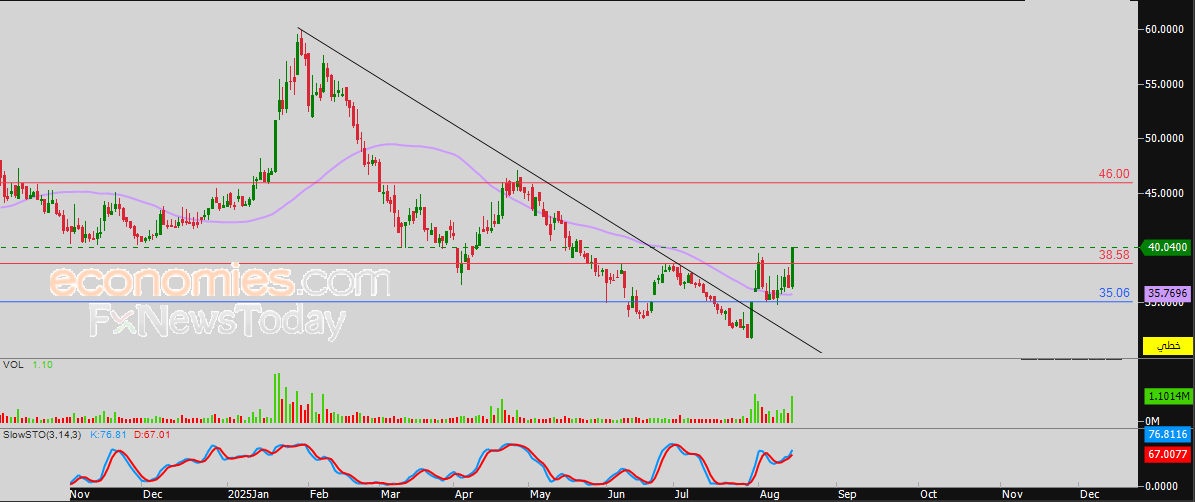Click the SlowSTO(3,14,3) indicator label

[x=43, y=434]
